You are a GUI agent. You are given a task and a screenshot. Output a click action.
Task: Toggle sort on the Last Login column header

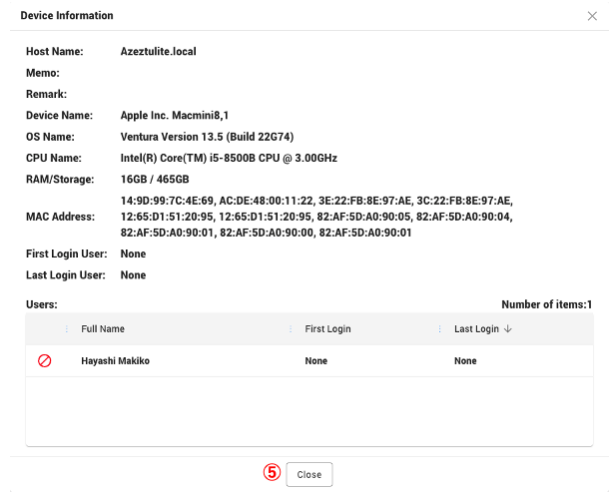(x=476, y=329)
